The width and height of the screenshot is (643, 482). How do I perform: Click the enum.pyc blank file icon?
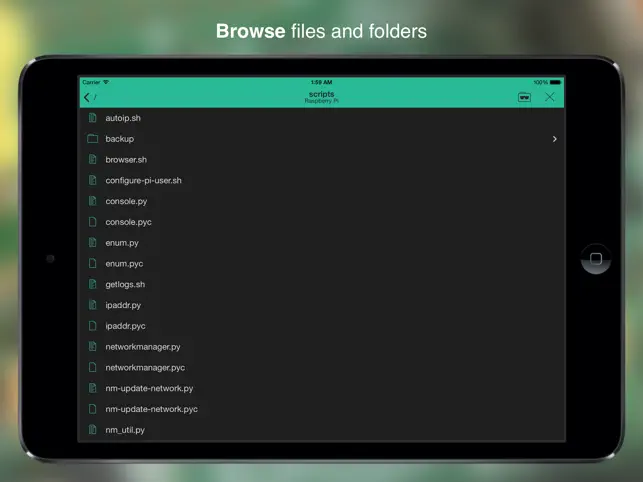click(93, 263)
